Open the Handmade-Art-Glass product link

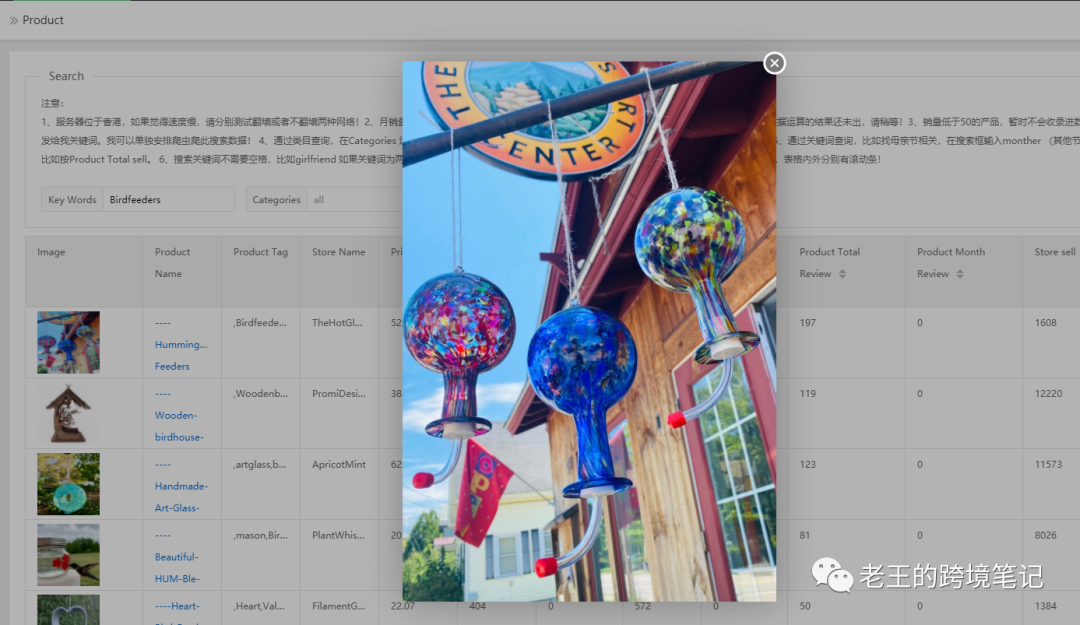click(181, 486)
